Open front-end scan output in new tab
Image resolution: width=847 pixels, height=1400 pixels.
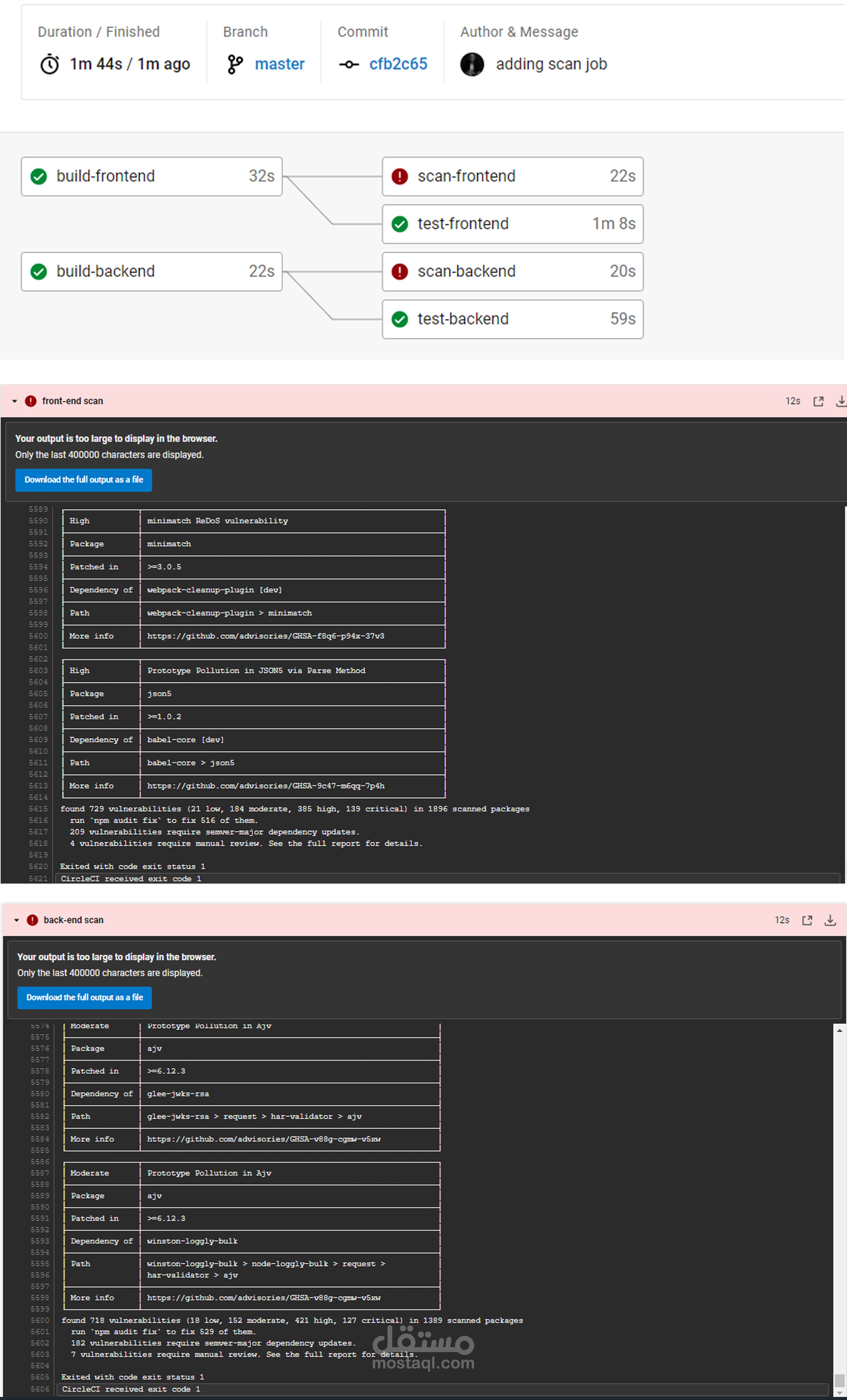818,402
